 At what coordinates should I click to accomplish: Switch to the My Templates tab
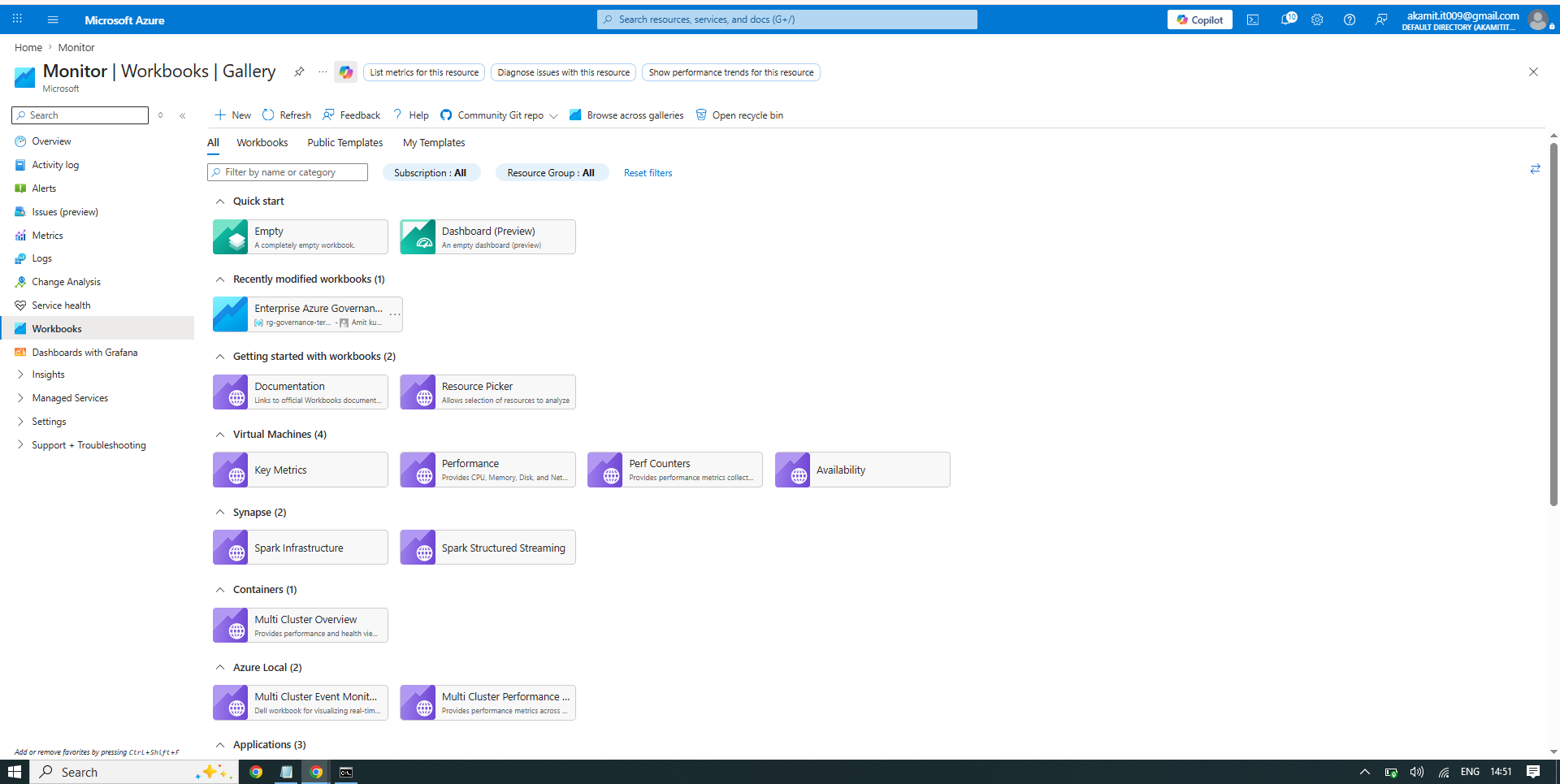click(434, 143)
